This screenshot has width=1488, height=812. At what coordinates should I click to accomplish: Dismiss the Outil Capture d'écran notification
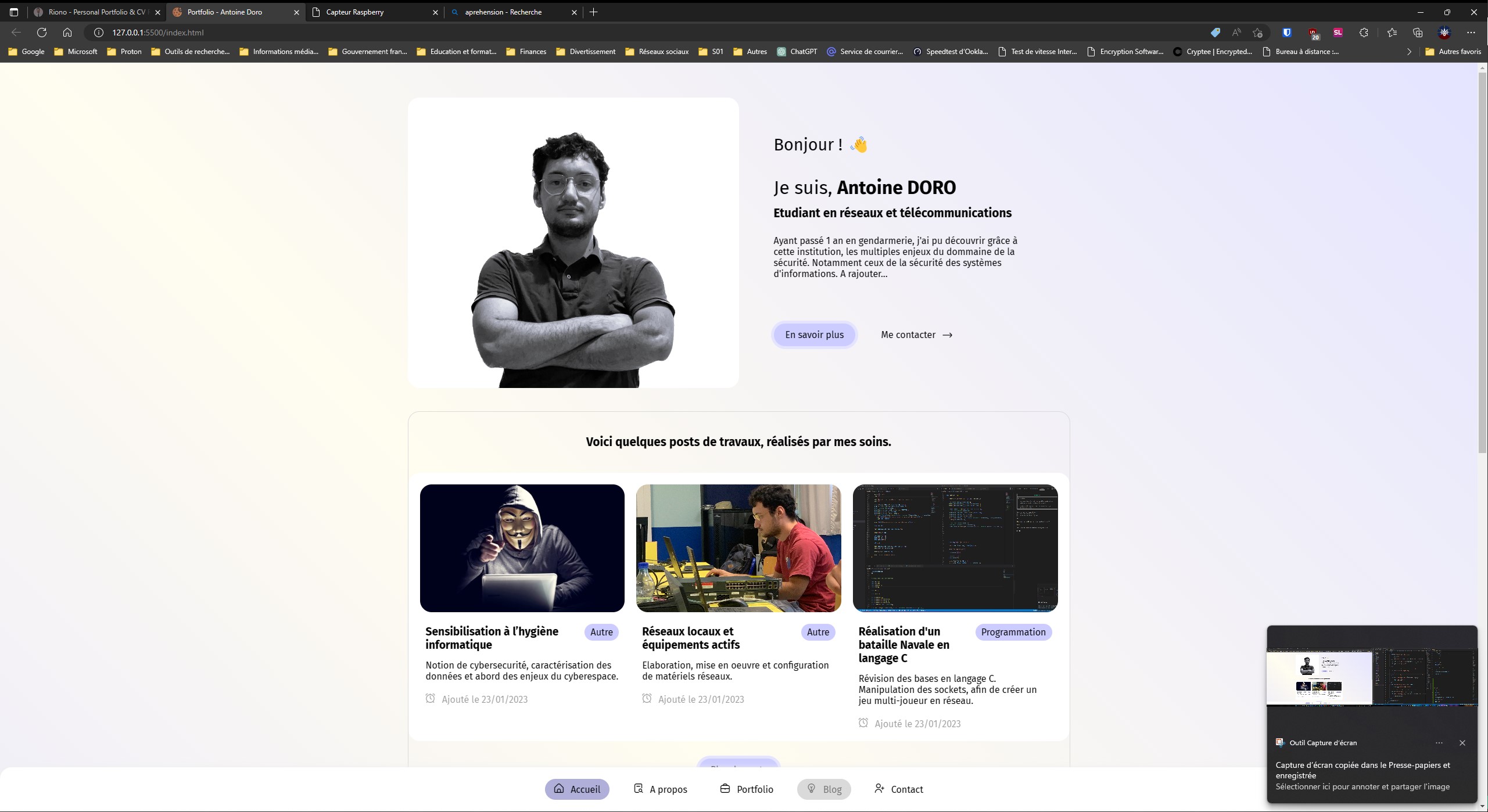click(1462, 743)
